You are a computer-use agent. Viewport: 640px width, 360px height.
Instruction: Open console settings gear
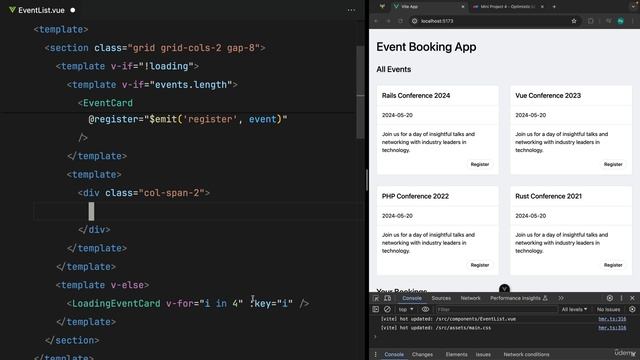click(x=632, y=309)
